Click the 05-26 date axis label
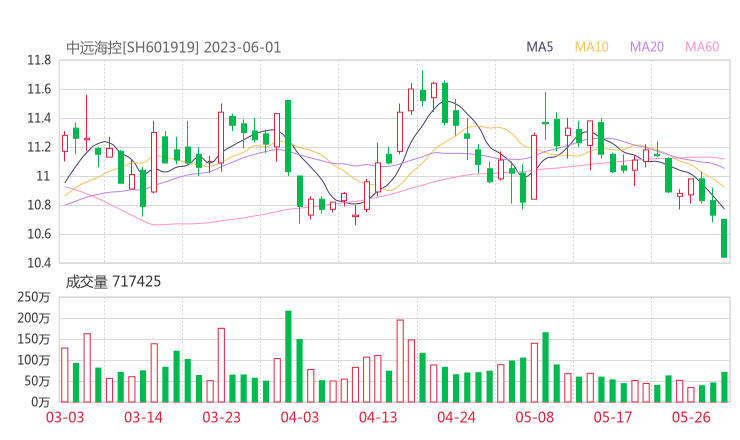The width and height of the screenshot is (740, 440). (x=691, y=417)
